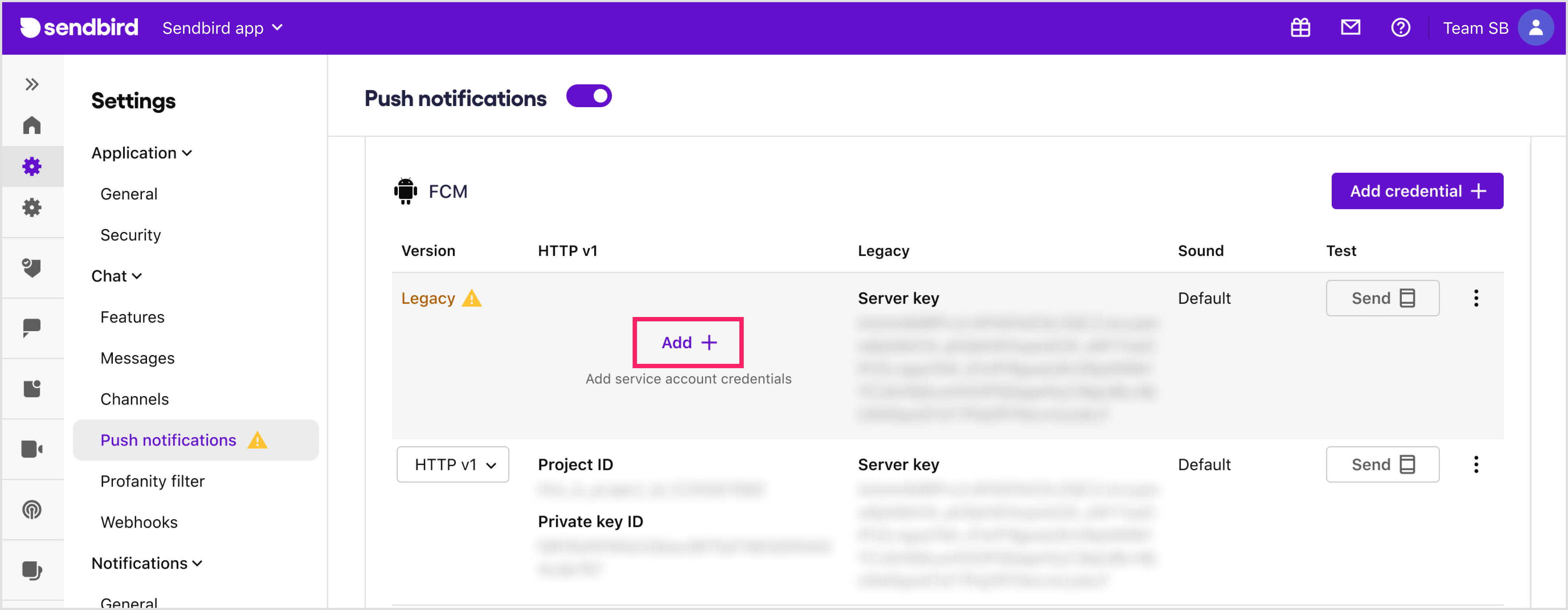Image resolution: width=1568 pixels, height=610 pixels.
Task: Open the help question-mark icon
Action: 1401,27
